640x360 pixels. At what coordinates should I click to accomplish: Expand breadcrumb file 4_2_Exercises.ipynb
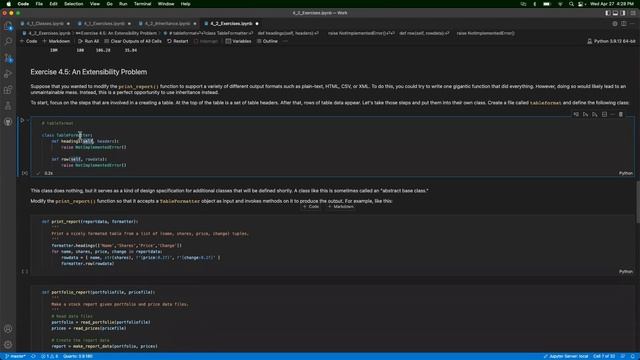tap(47, 33)
